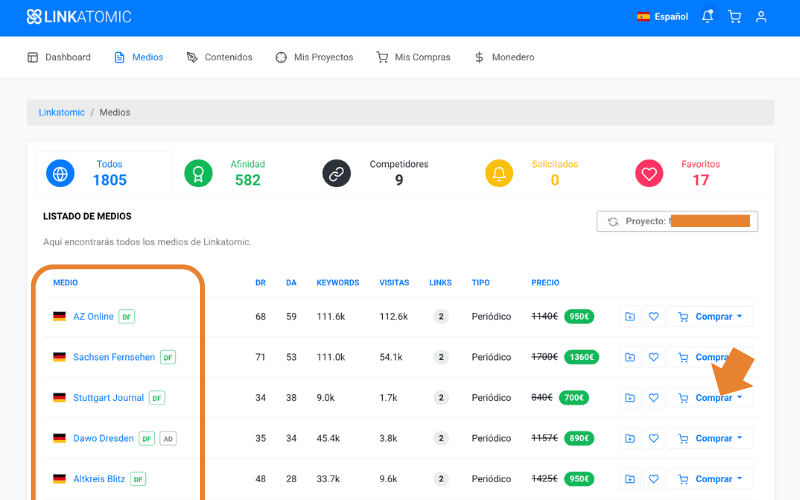
Task: Sort by TIPO column header
Action: [x=481, y=283]
